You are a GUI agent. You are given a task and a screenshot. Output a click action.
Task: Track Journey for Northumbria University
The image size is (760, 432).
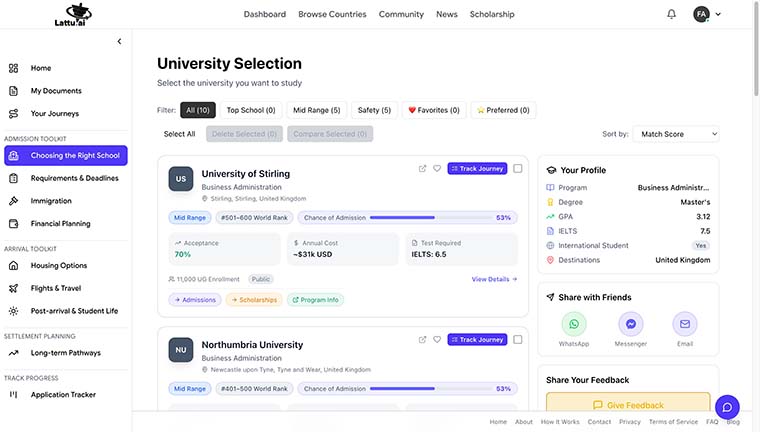477,339
